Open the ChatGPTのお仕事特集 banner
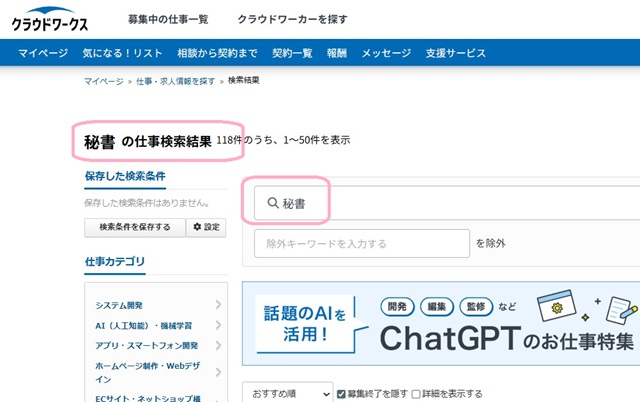The height and width of the screenshot is (402, 640). [441, 323]
